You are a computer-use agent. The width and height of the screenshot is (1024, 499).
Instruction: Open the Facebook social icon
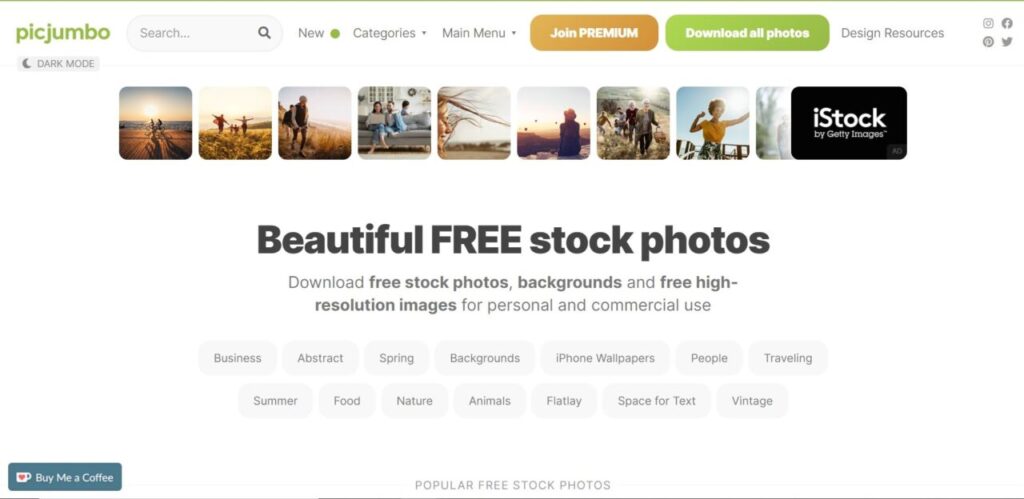(1007, 24)
